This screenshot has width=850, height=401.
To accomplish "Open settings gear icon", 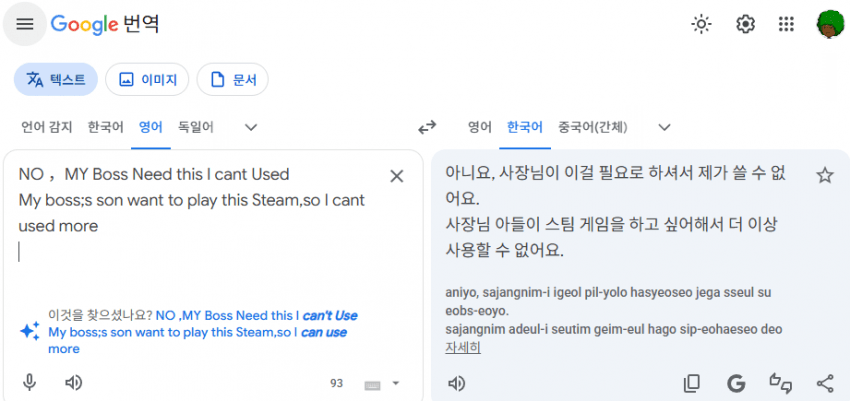I will point(745,24).
